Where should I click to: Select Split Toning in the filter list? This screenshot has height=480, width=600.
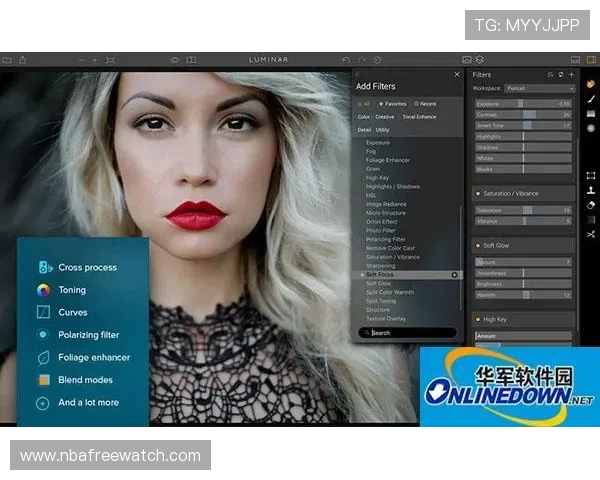(381, 301)
